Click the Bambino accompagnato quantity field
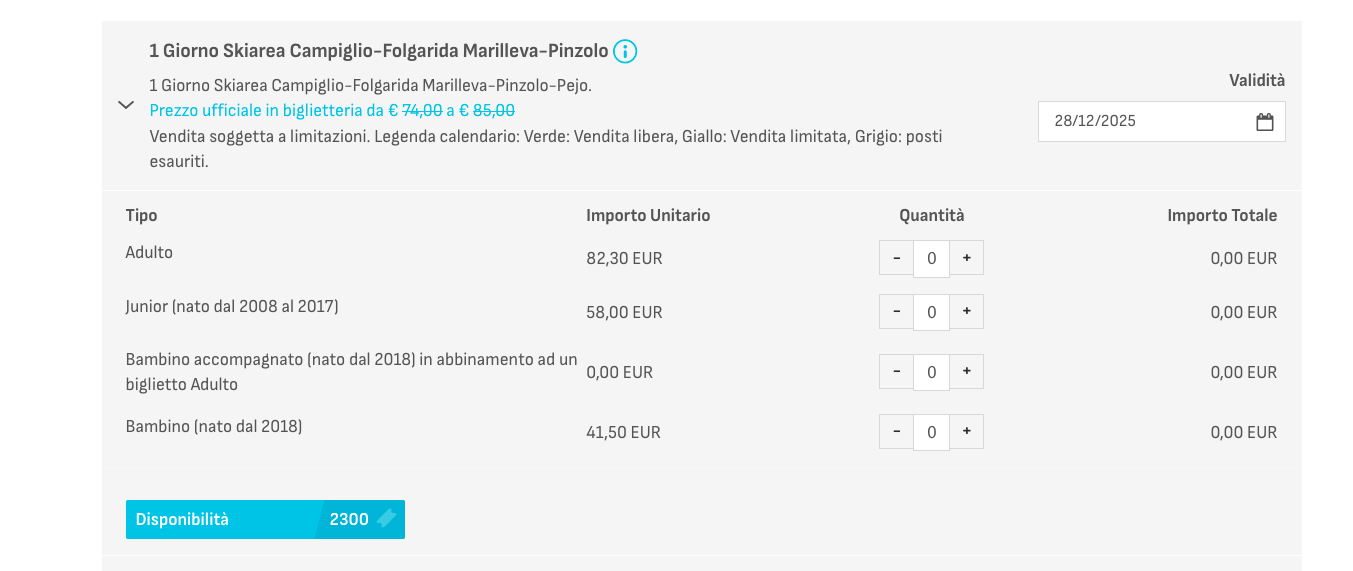The width and height of the screenshot is (1353, 571). click(931, 372)
